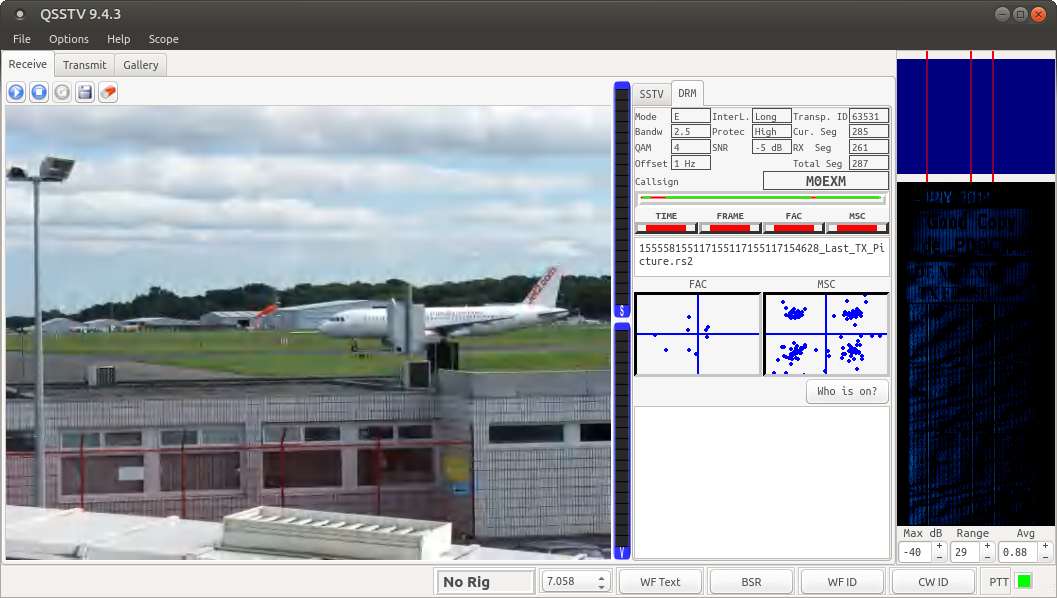Open the Gallery tab
Viewport: 1057px width, 598px height.
(141, 65)
